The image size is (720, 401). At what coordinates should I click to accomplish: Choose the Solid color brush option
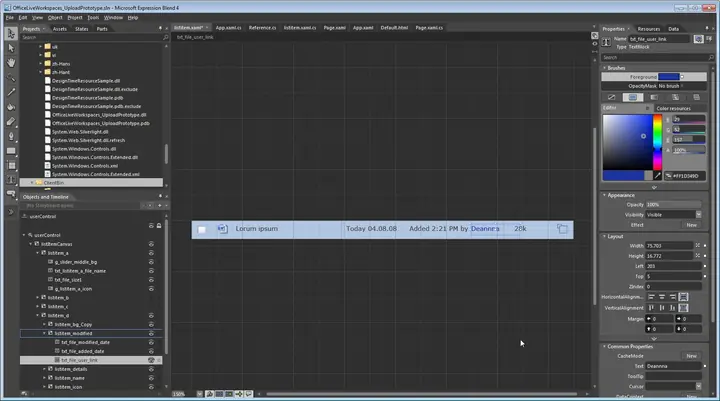(632, 97)
